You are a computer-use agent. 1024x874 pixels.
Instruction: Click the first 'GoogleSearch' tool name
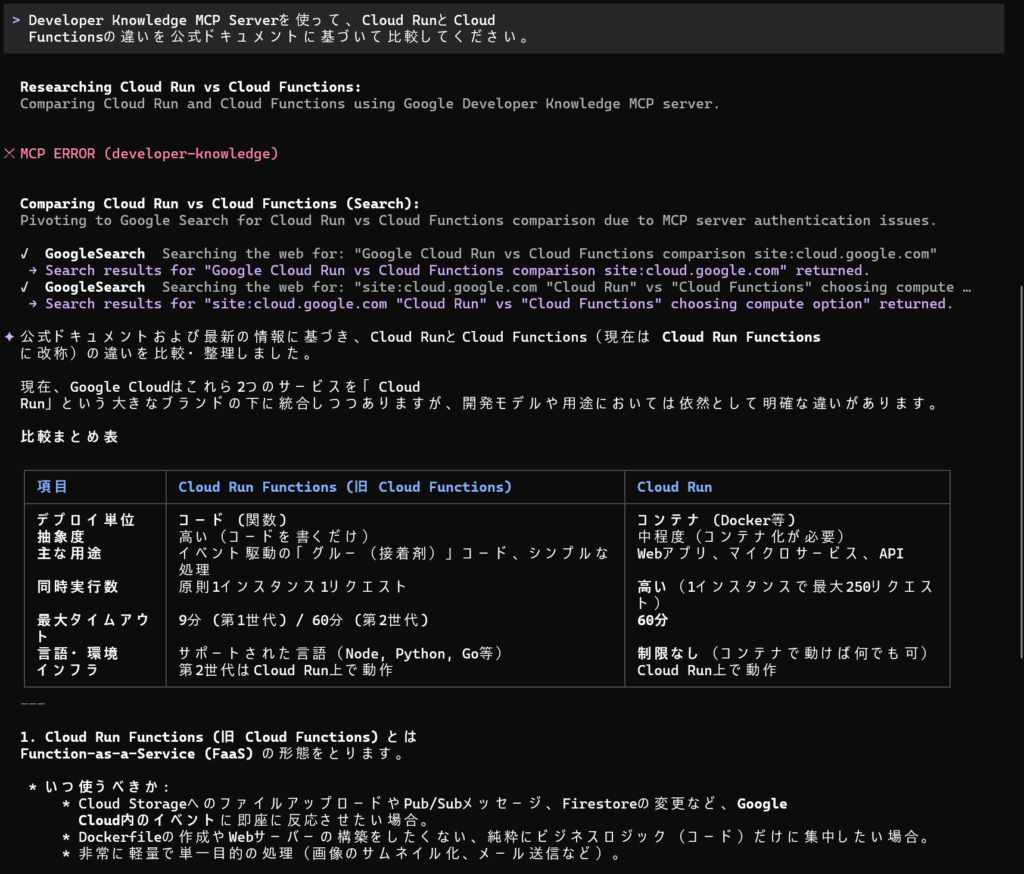coord(95,253)
